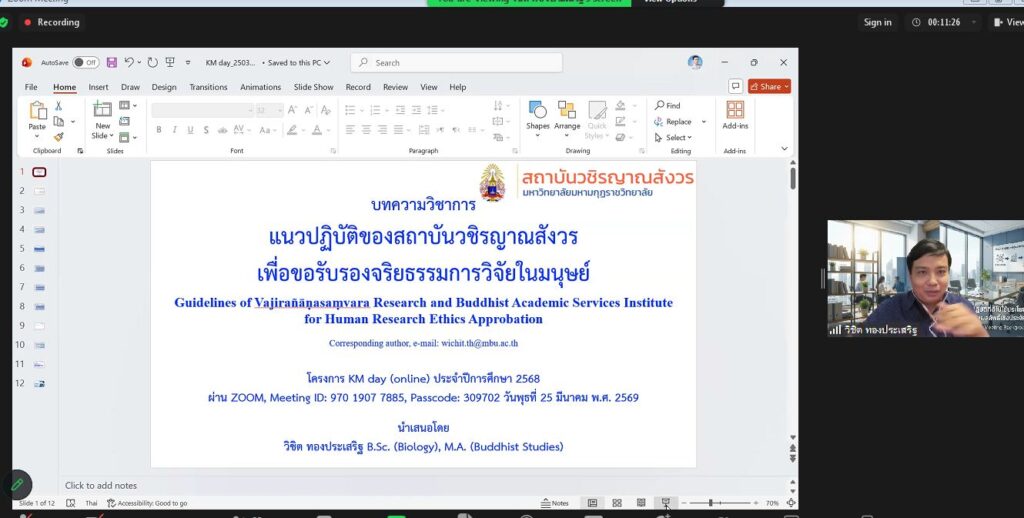
Task: Toggle Normal view in status bar
Action: click(x=592, y=503)
